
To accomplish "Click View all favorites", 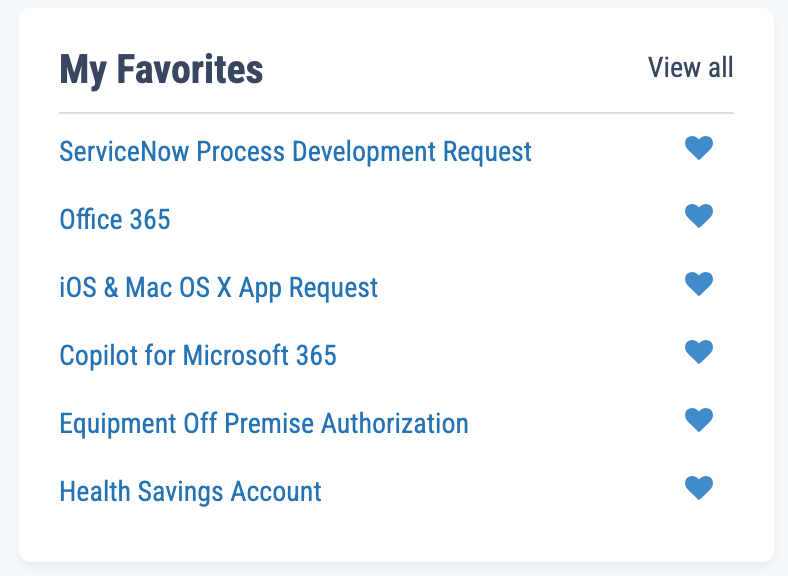I will [x=690, y=68].
